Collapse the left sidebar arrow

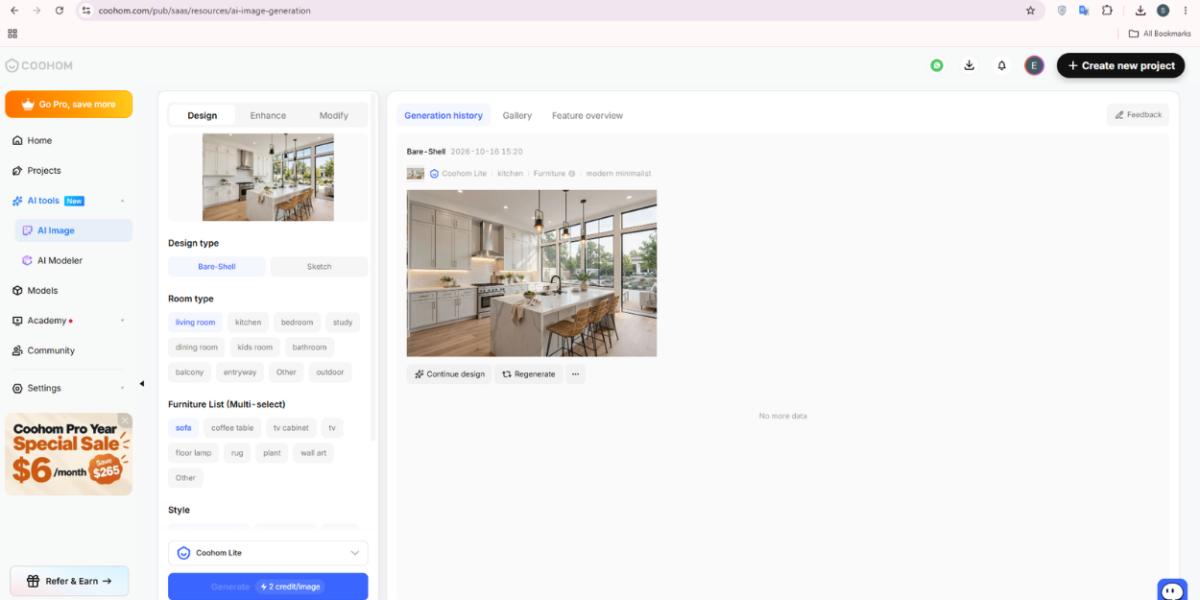click(x=141, y=384)
